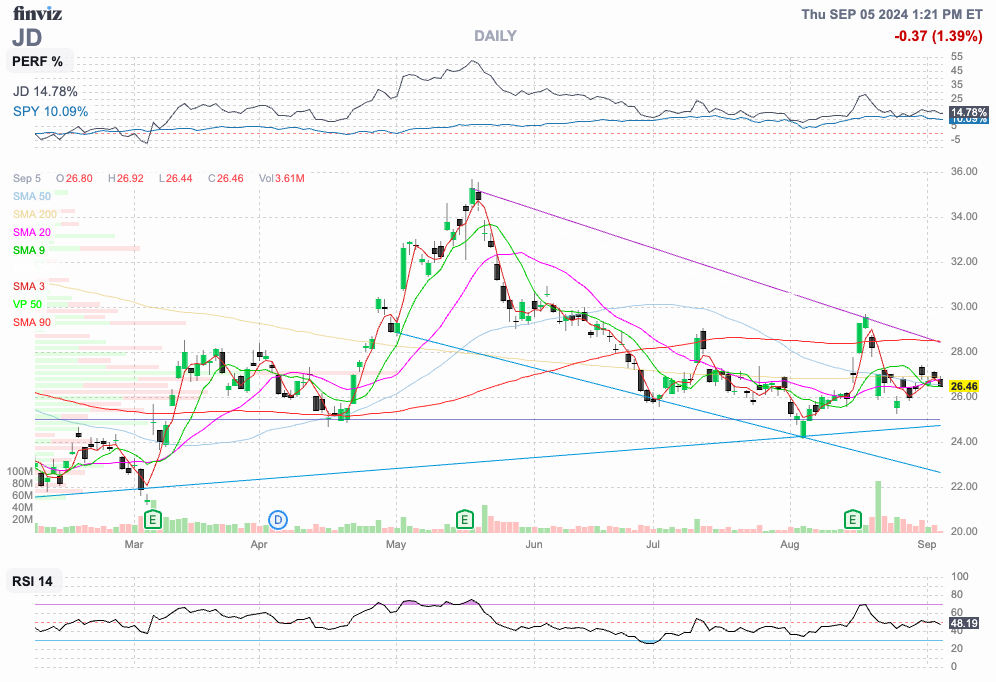Click the 100M volume axis label
The height and width of the screenshot is (682, 996).
pyautogui.click(x=20, y=472)
